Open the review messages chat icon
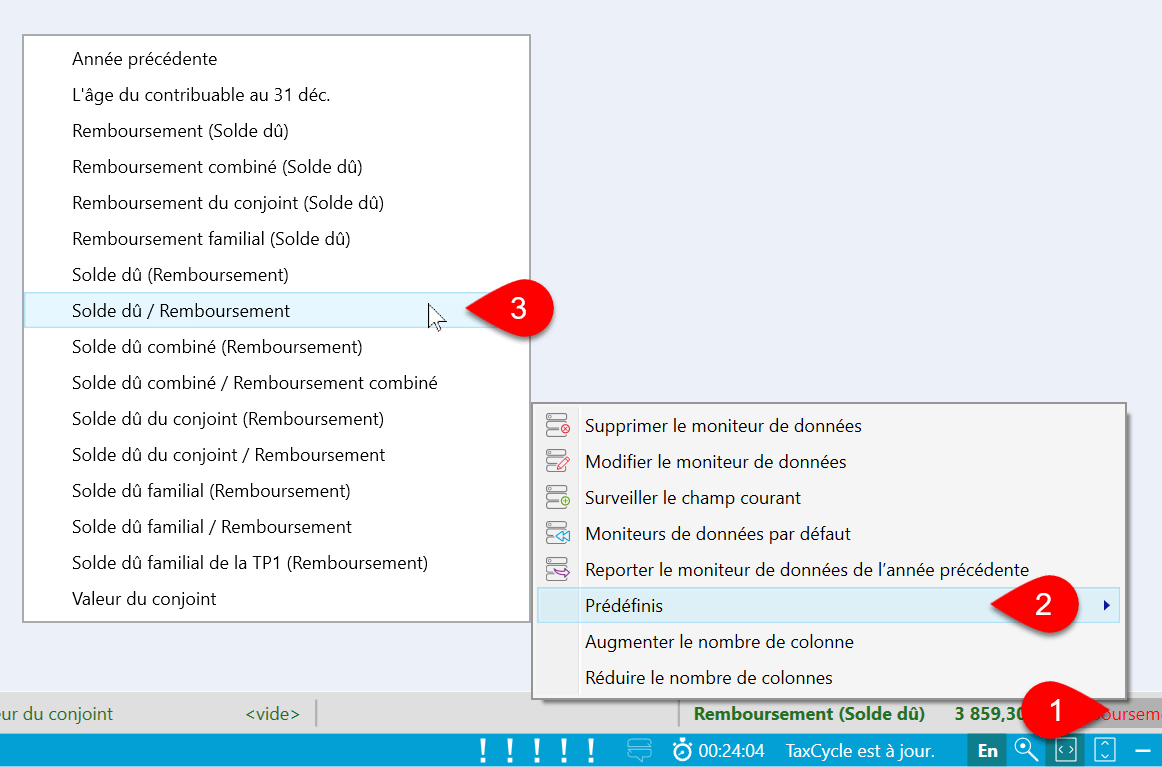 pos(639,750)
